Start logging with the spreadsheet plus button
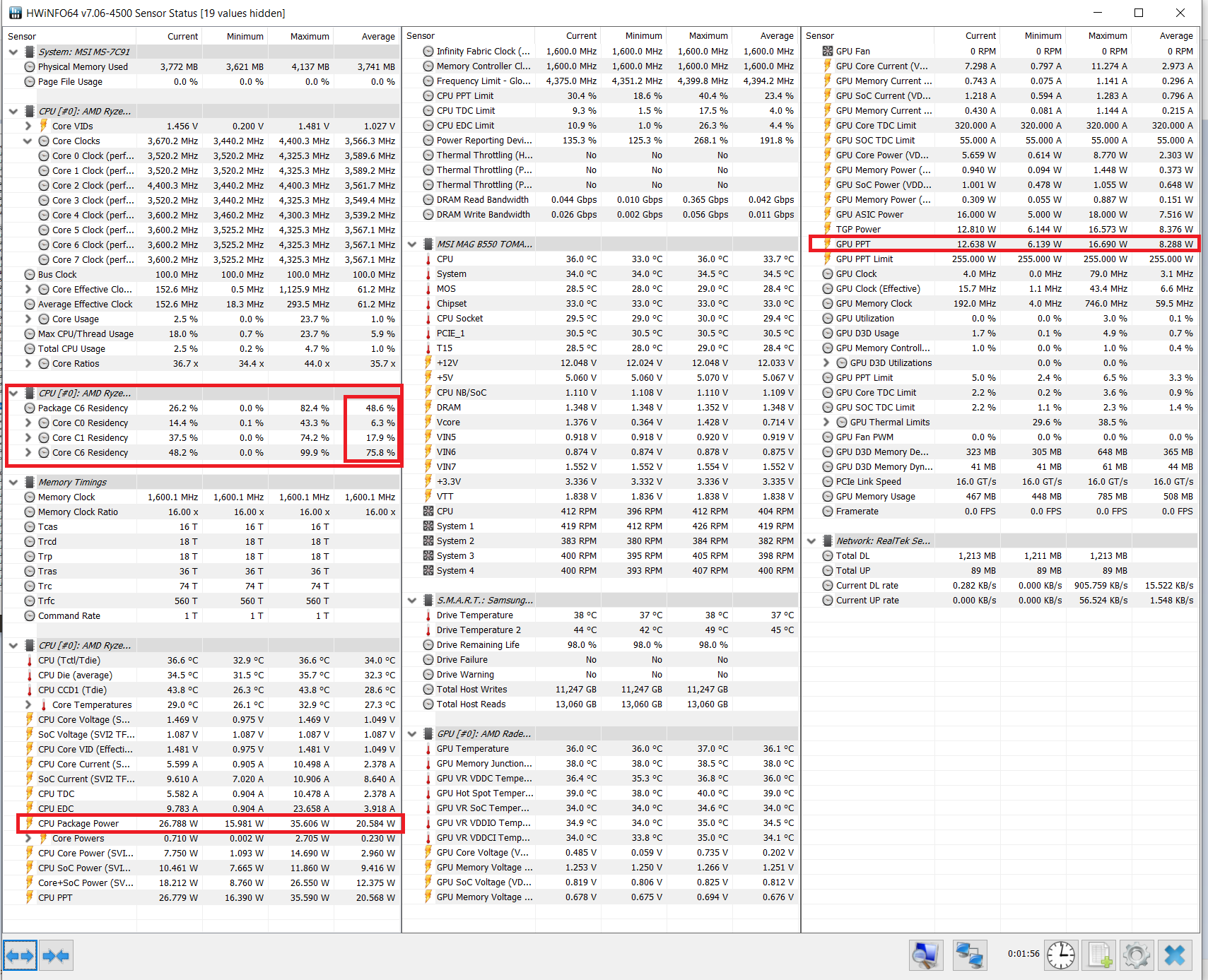Image resolution: width=1208 pixels, height=980 pixels. [x=1100, y=956]
